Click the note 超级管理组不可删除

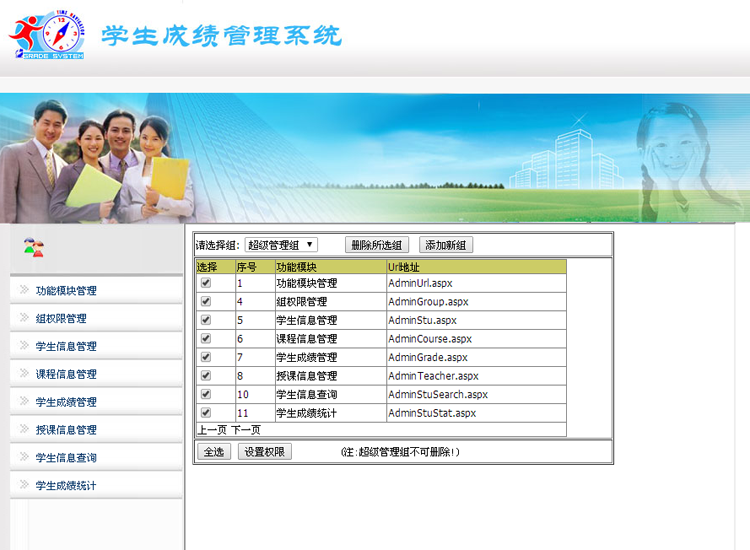click(400, 452)
